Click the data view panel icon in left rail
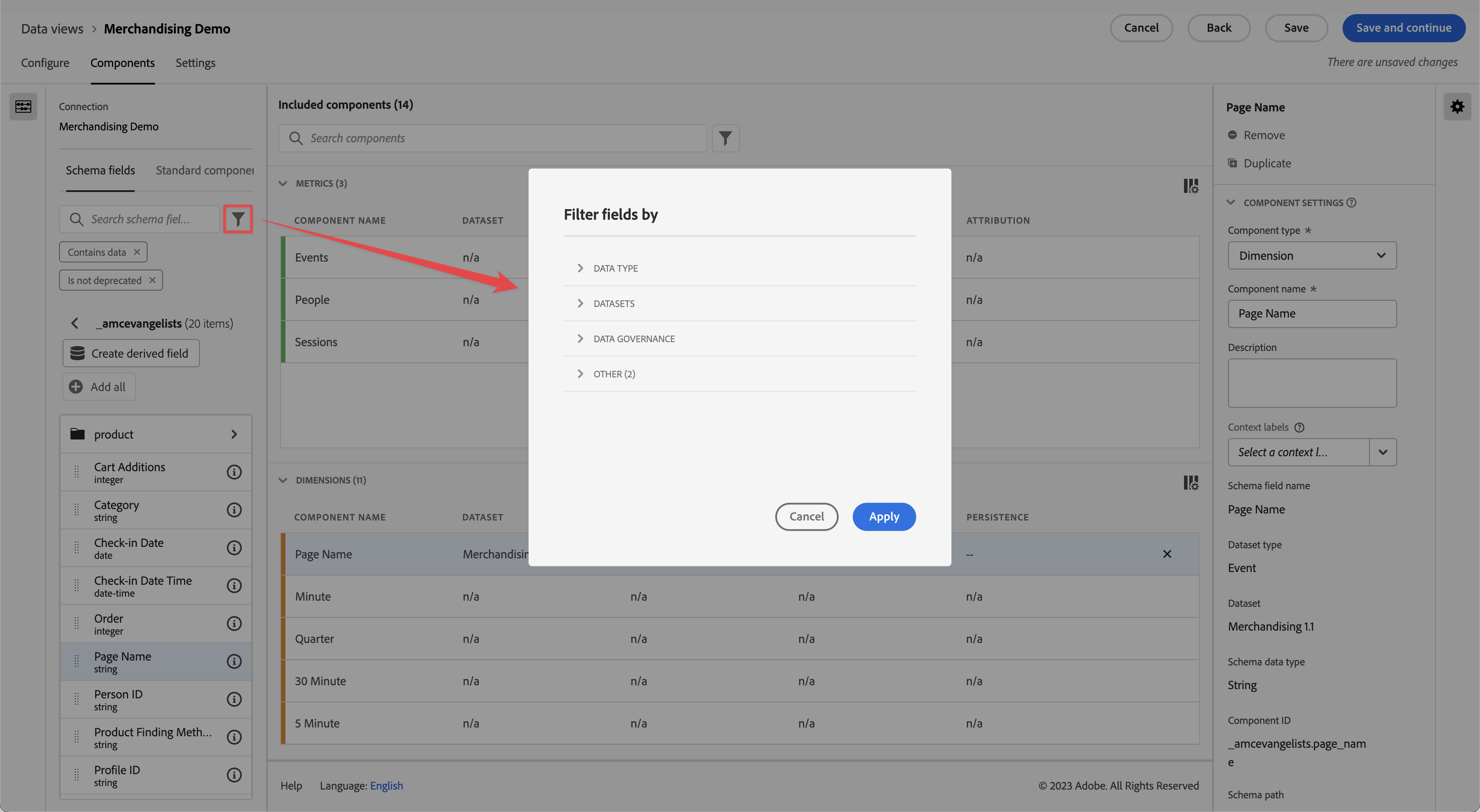 click(23, 107)
